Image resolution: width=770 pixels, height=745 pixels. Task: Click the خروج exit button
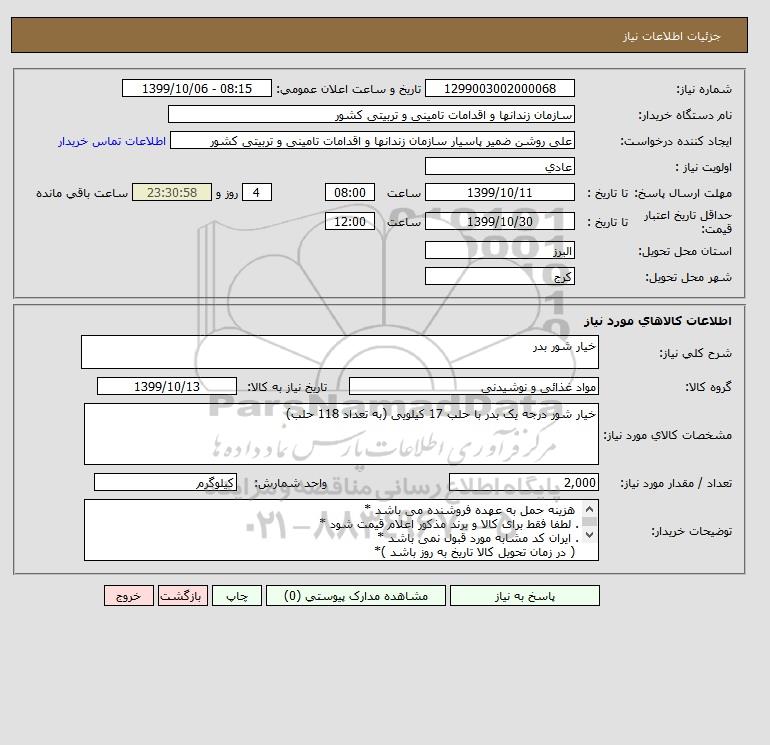click(x=129, y=596)
